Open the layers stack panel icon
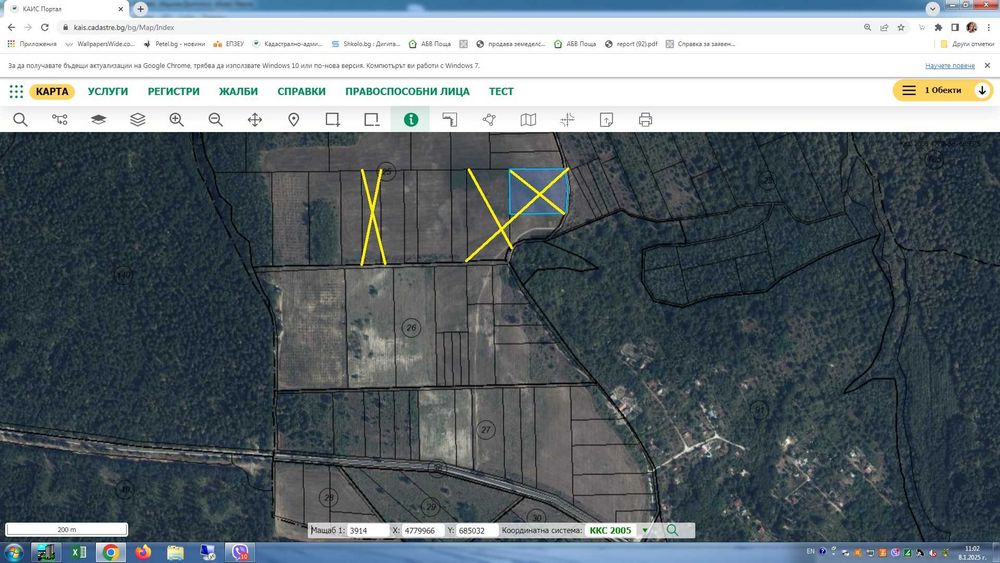1000x563 pixels. [138, 120]
